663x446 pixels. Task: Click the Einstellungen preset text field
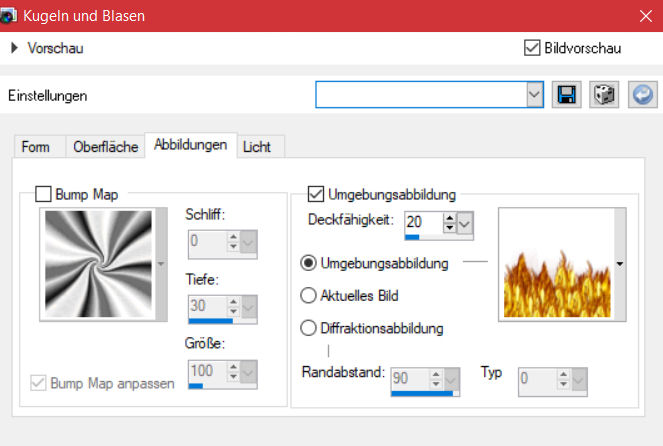click(x=421, y=94)
